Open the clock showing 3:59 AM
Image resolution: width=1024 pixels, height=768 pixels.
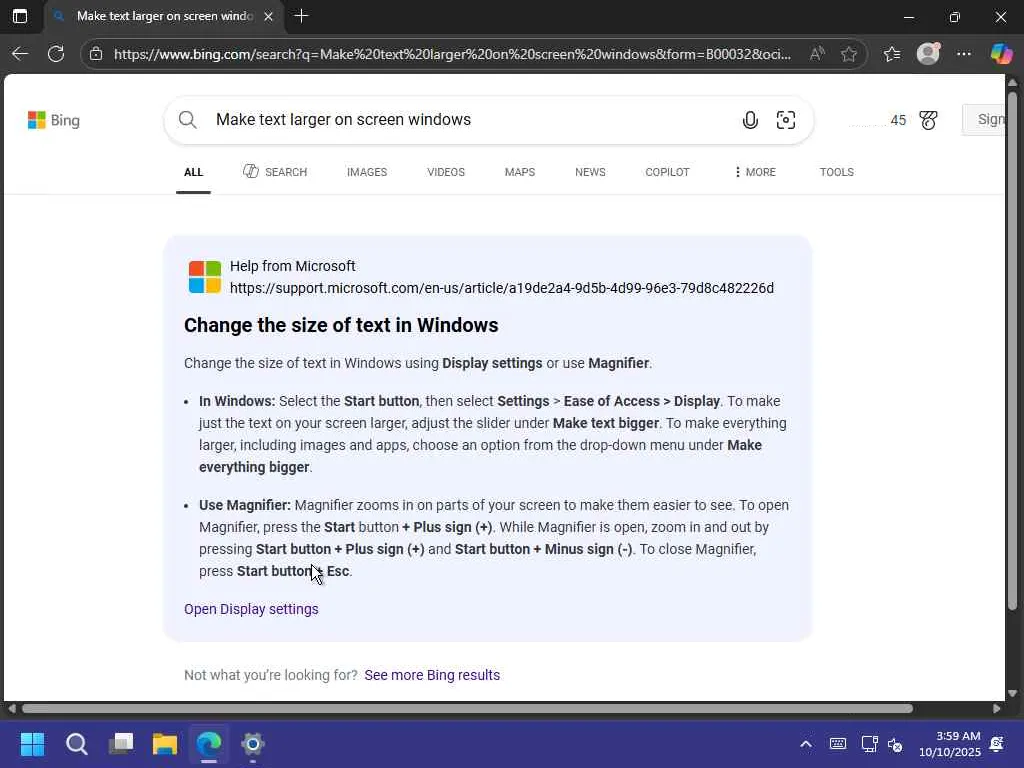tap(950, 744)
